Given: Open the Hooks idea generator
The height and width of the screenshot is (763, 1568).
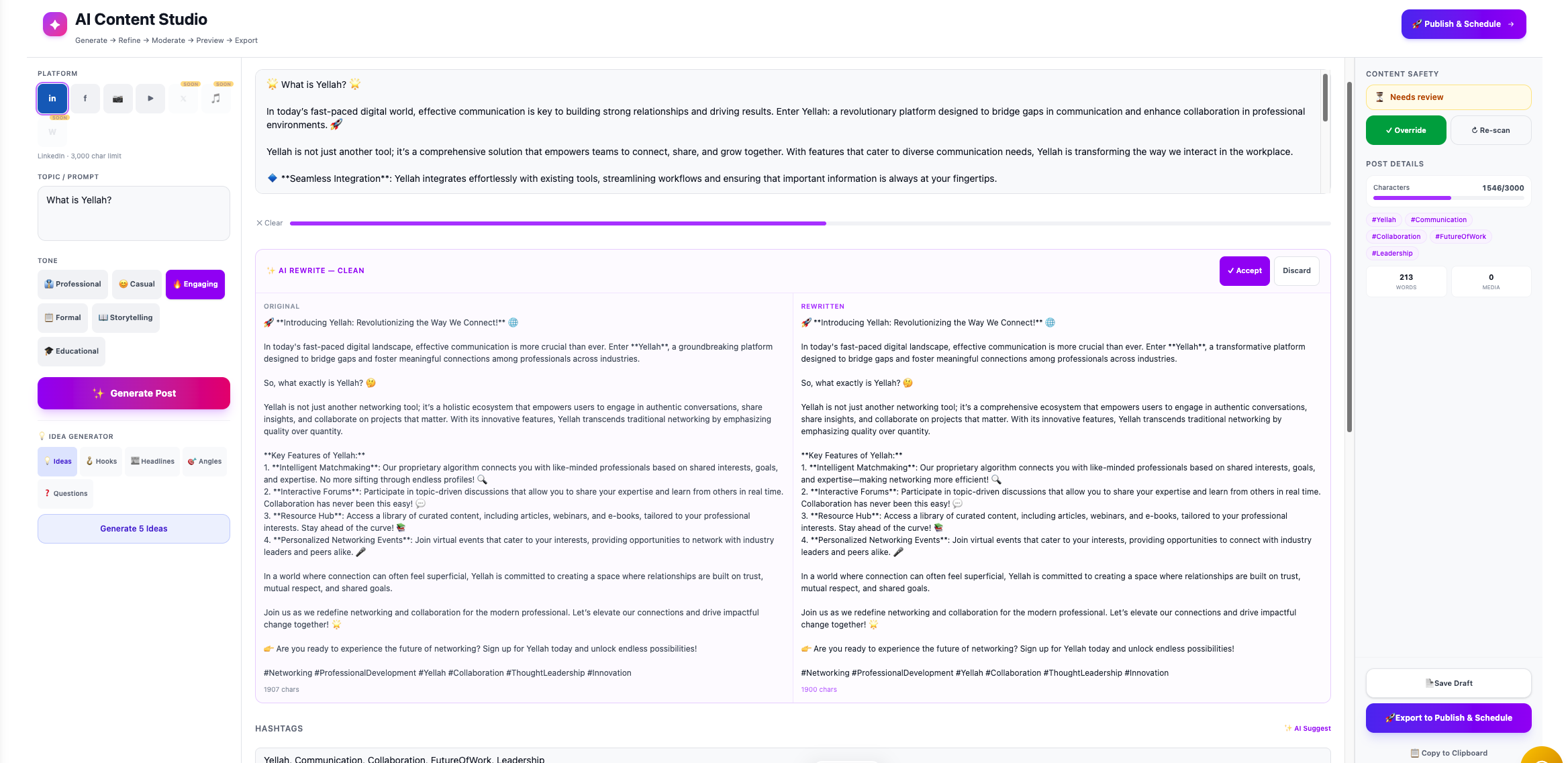Looking at the screenshot, I should click(x=101, y=461).
